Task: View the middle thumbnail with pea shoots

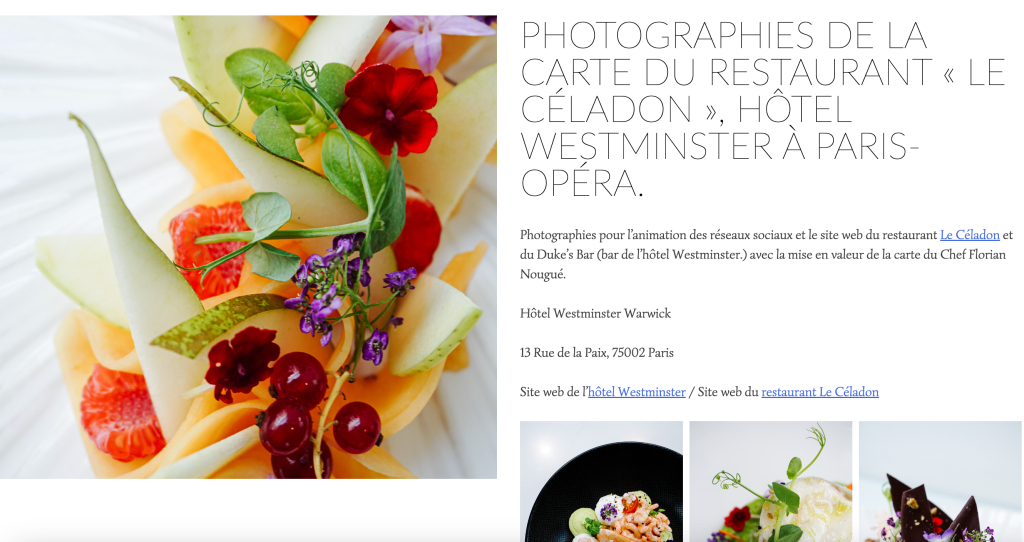Action: tap(771, 481)
